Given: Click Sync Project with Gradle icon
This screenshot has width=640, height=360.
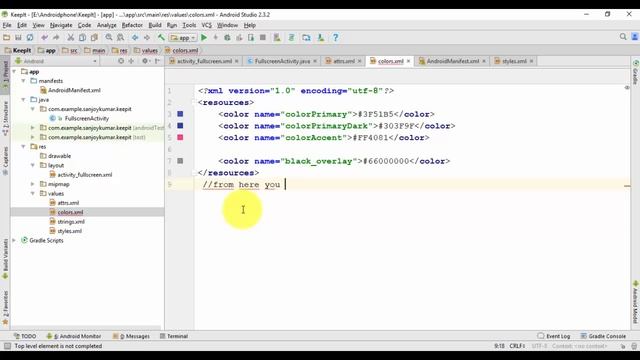Looking at the screenshot, I should 291,38.
